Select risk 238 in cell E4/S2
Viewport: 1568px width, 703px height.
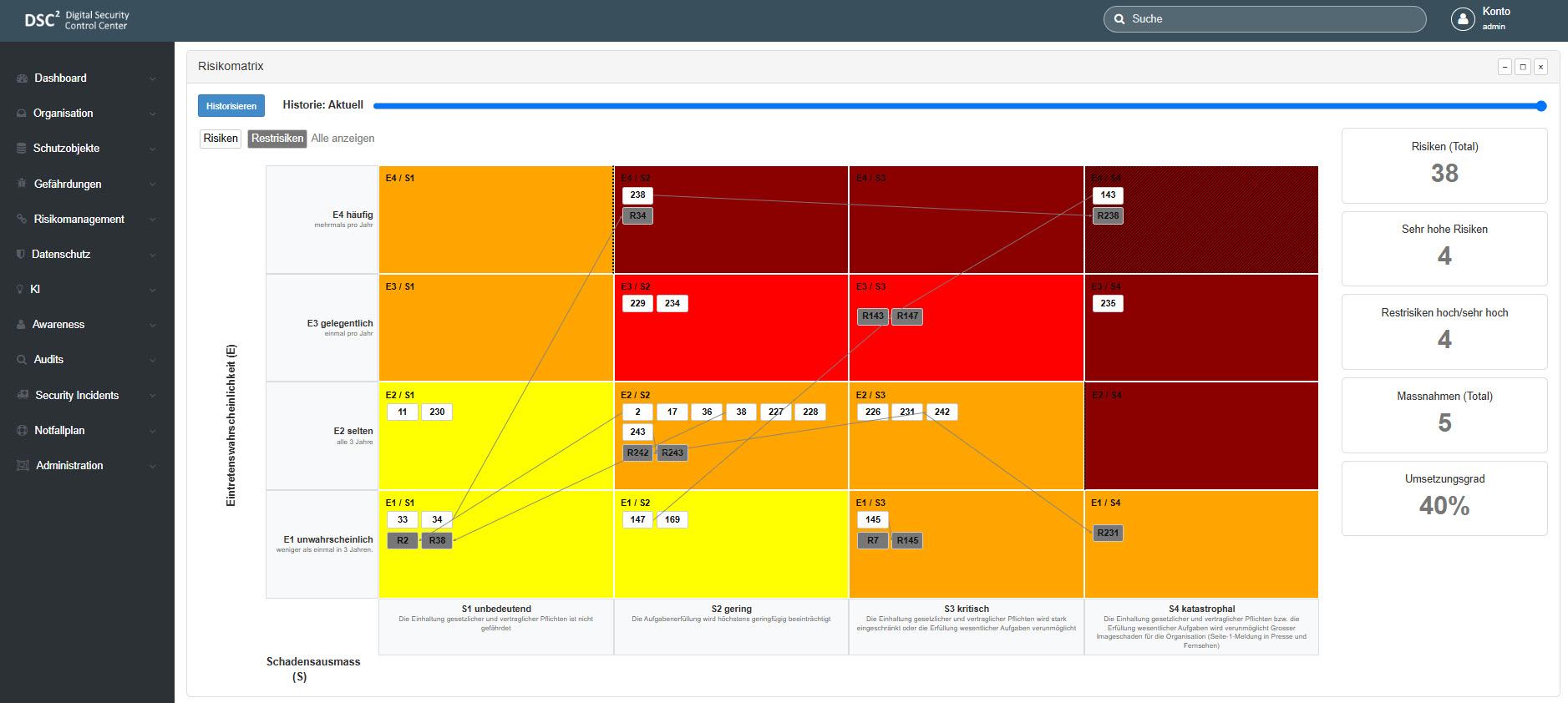point(637,195)
